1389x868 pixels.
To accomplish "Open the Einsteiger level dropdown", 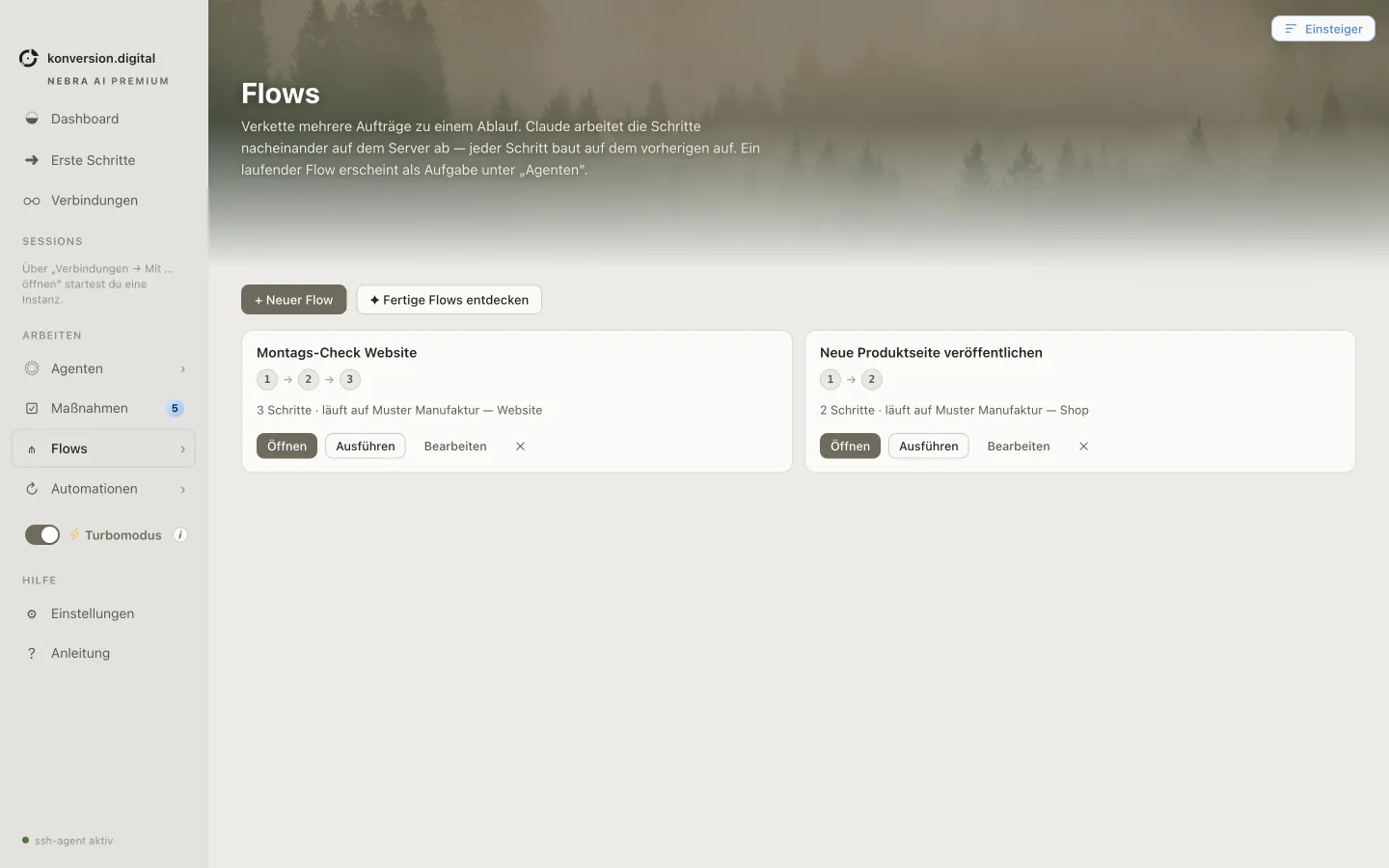I will click(x=1323, y=29).
